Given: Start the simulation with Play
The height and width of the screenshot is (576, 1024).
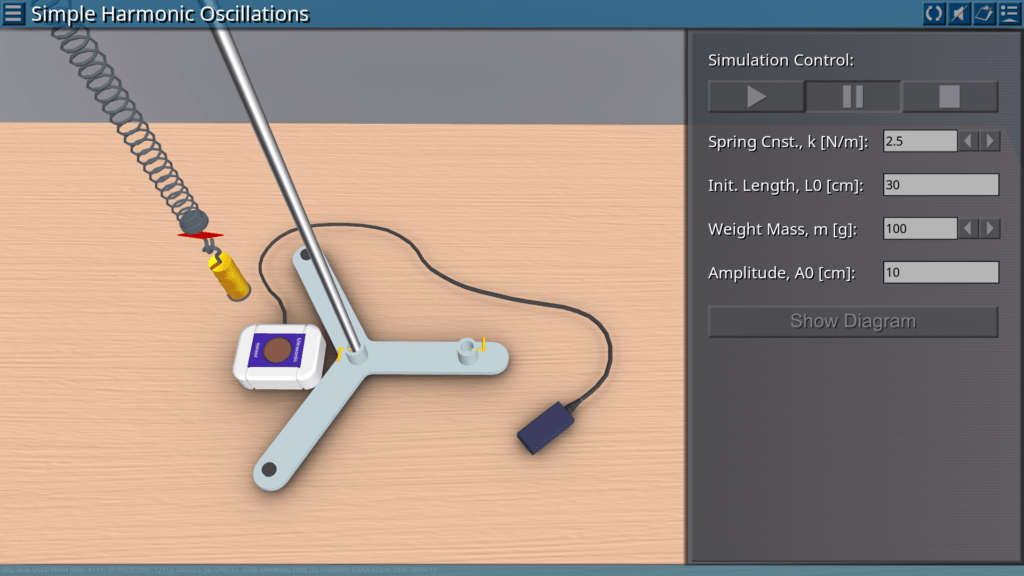Looking at the screenshot, I should [756, 97].
